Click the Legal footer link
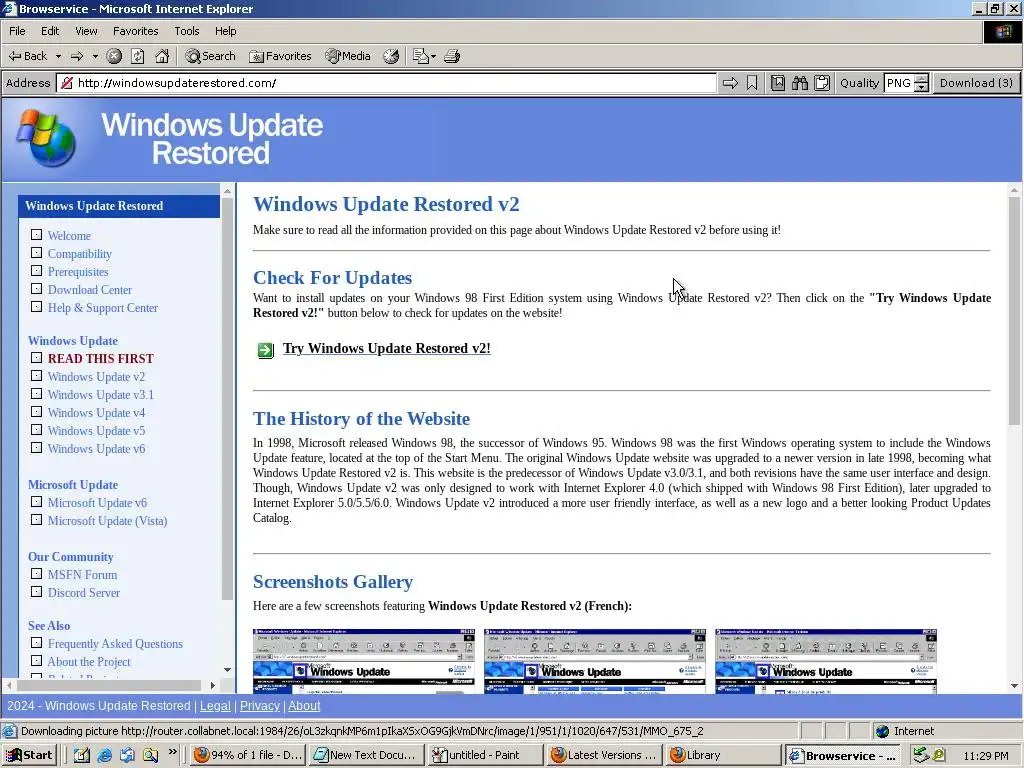 click(215, 706)
